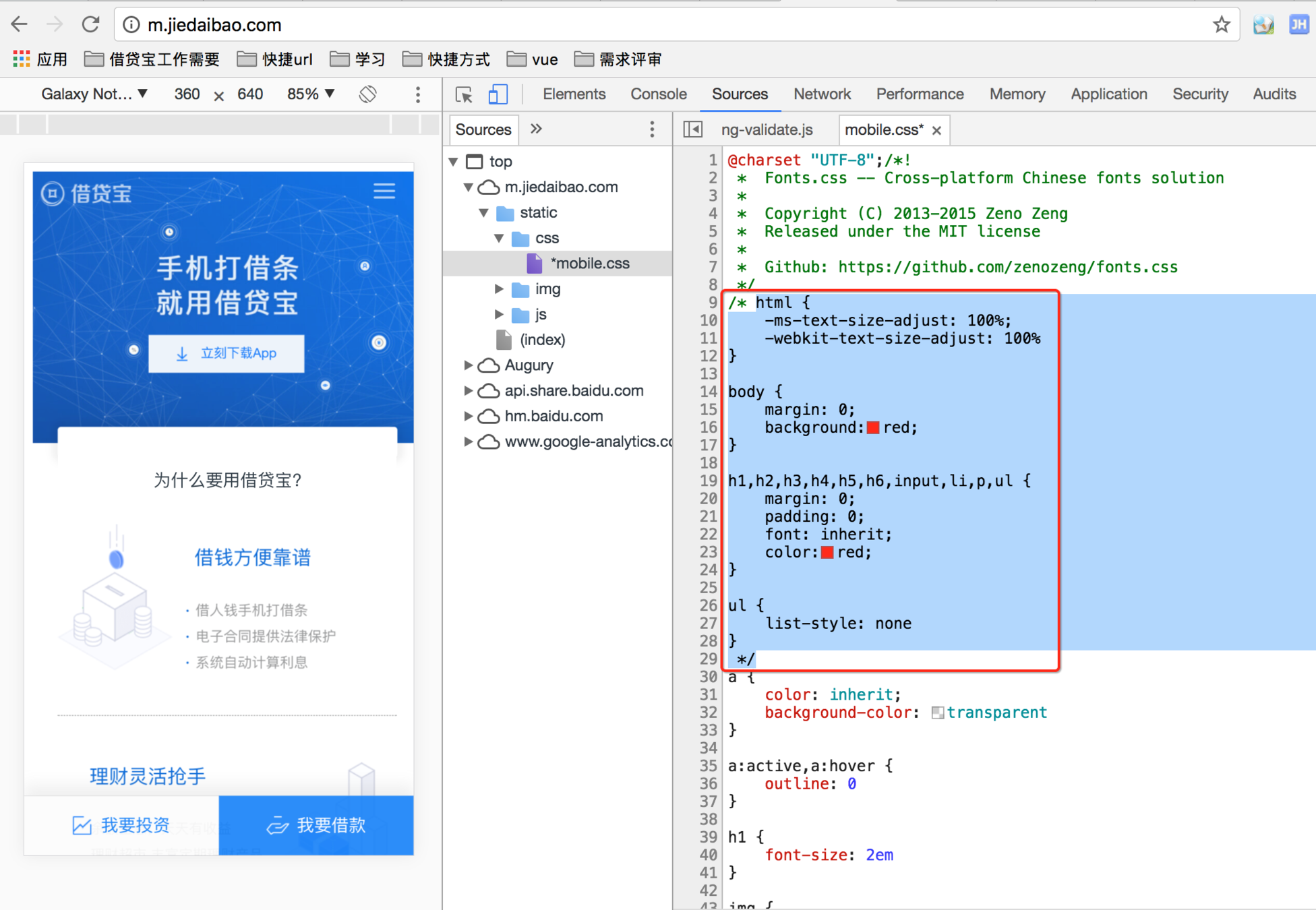Click the inspect element picker icon

464,94
